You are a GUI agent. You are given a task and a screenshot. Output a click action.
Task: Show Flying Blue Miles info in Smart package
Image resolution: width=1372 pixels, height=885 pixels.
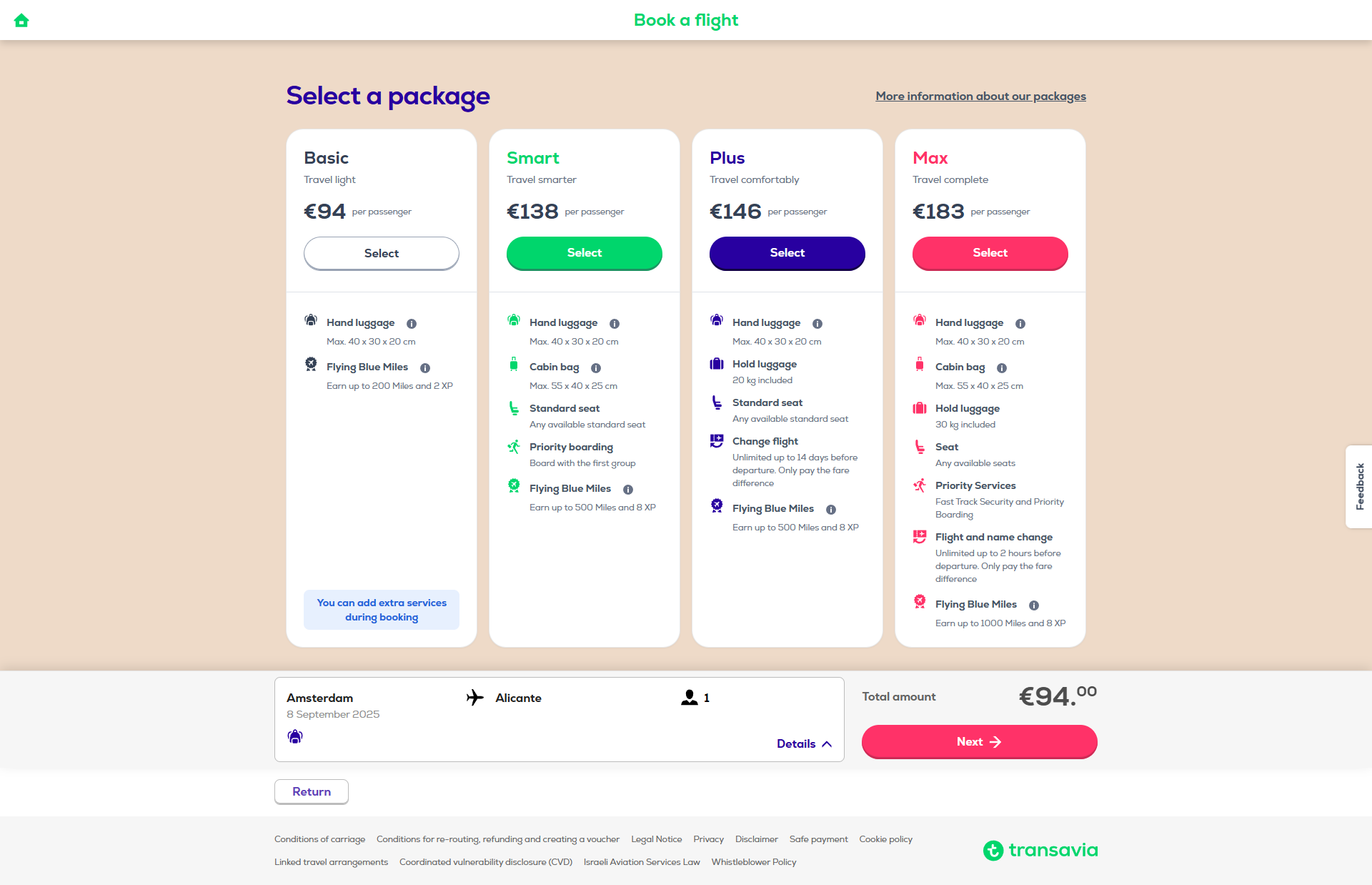628,490
